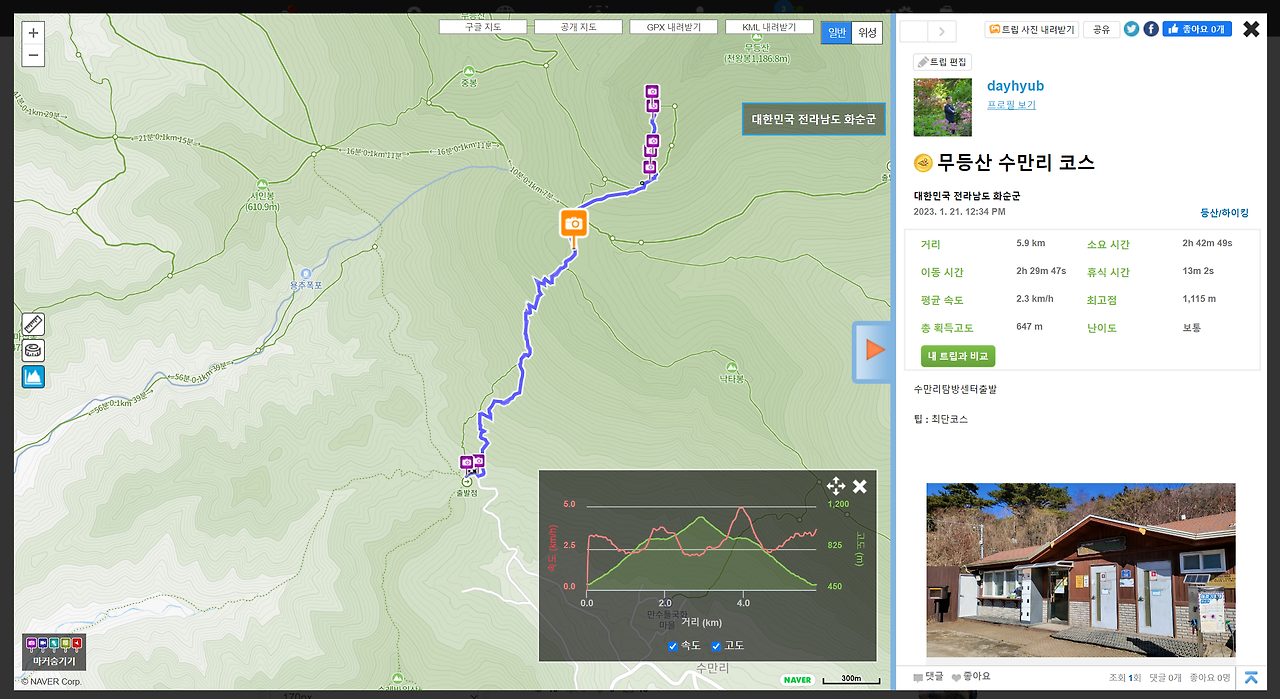Open the photo marker left of the start point
Viewport: 1280px width, 699px height.
[x=466, y=462]
